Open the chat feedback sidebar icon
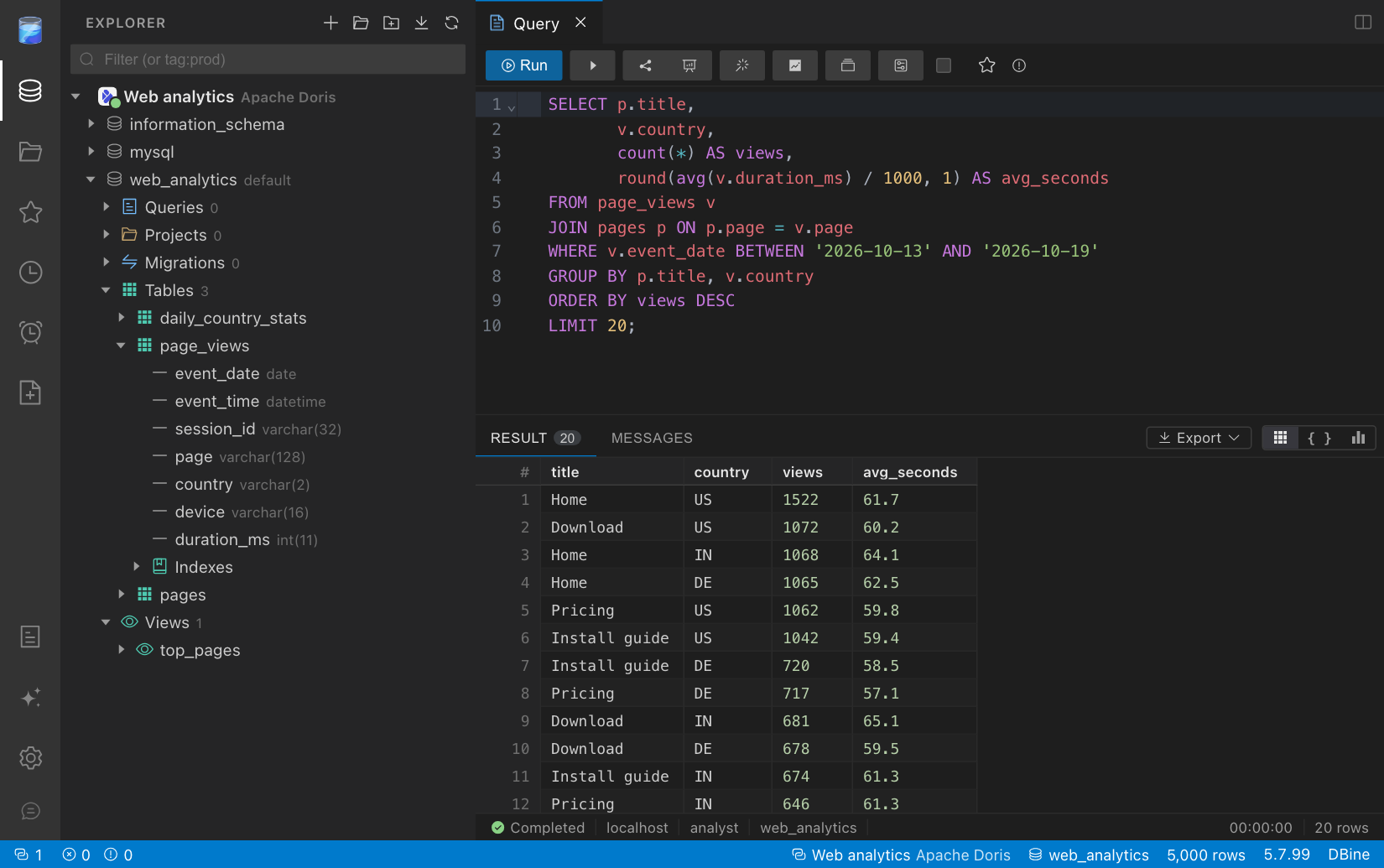This screenshot has width=1384, height=868. pos(30,811)
